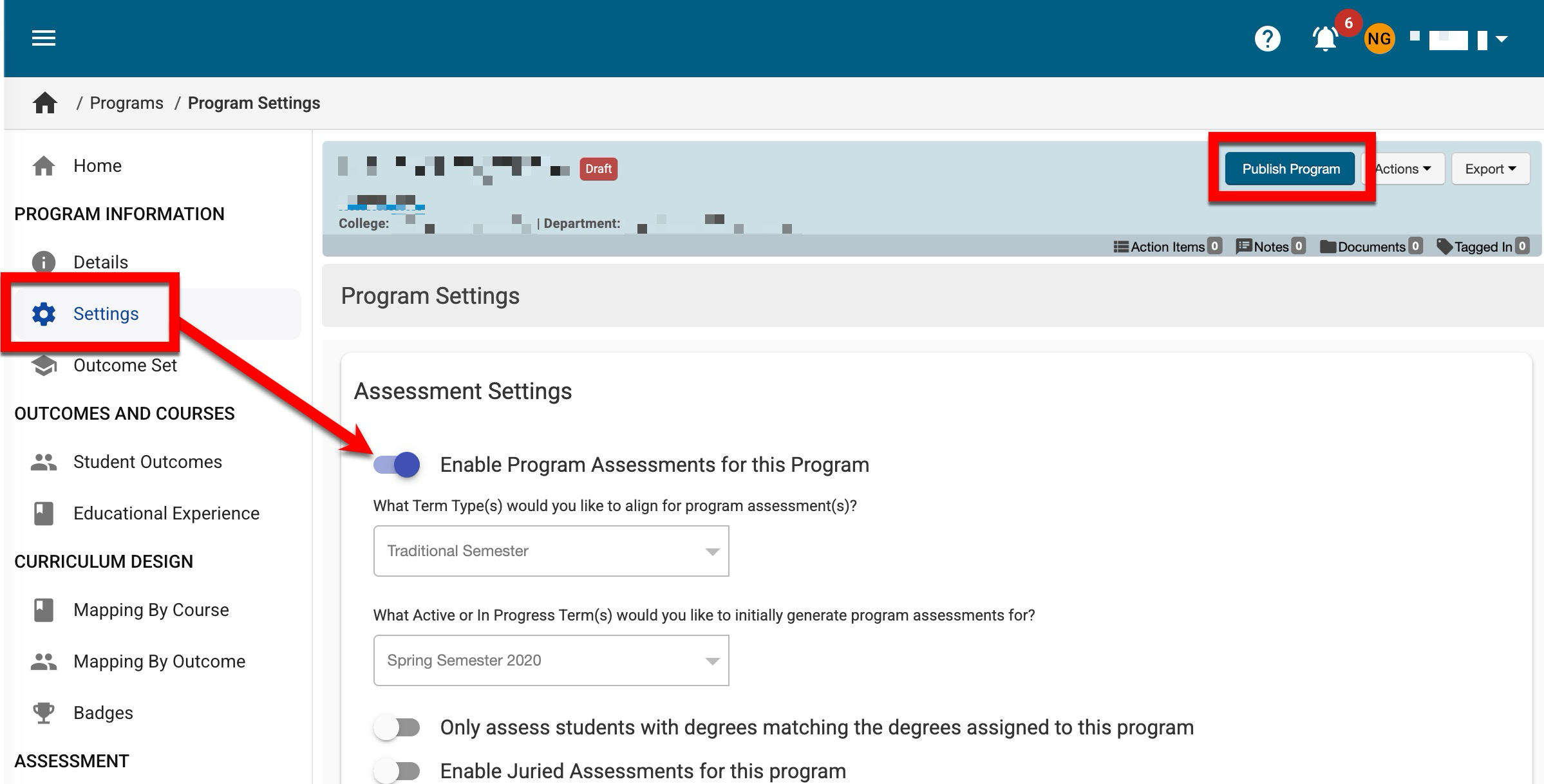Viewport: 1544px width, 784px height.
Task: Toggle only assess students with matching degrees
Action: coord(397,727)
